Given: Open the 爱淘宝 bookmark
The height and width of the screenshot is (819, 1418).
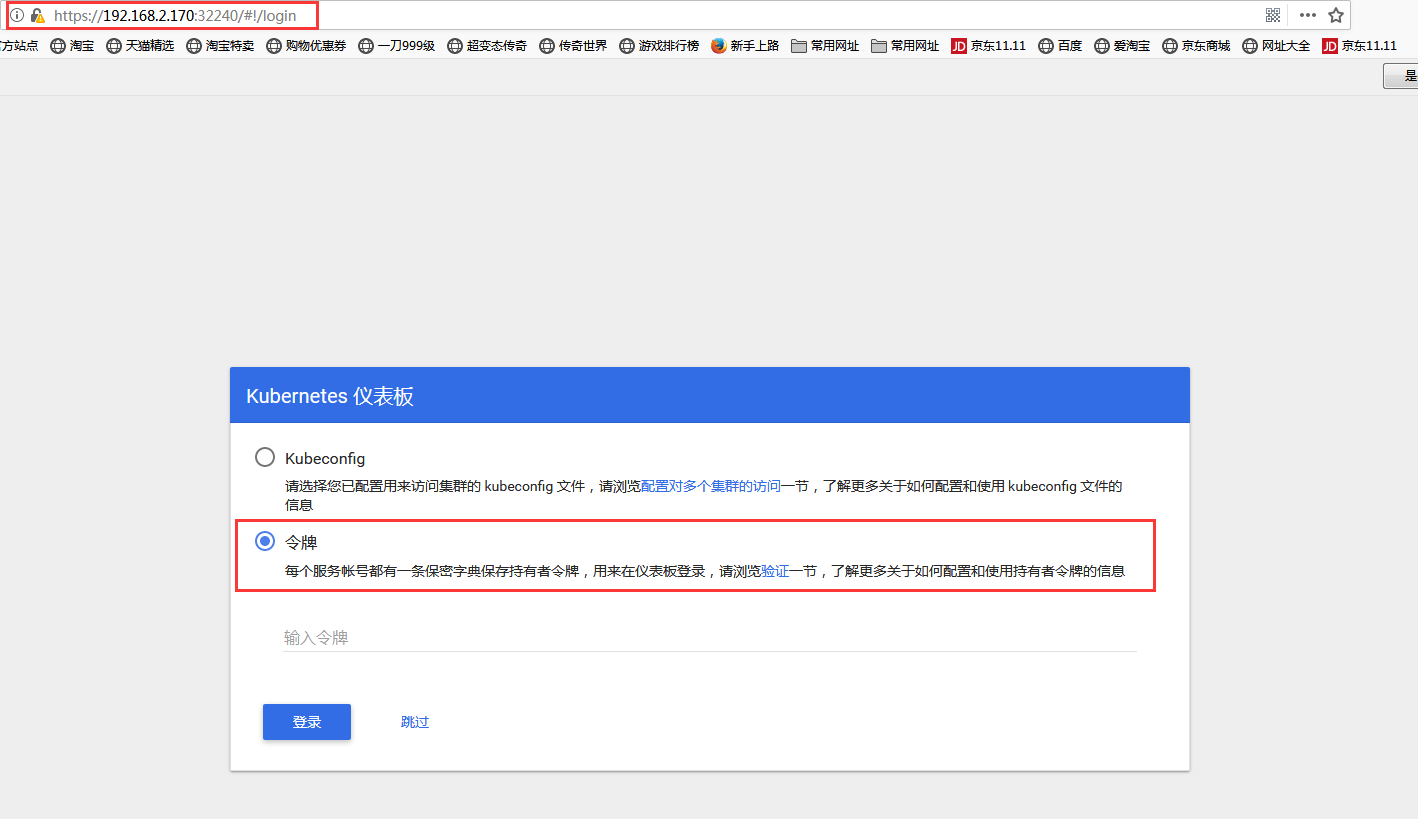Looking at the screenshot, I should point(1122,45).
